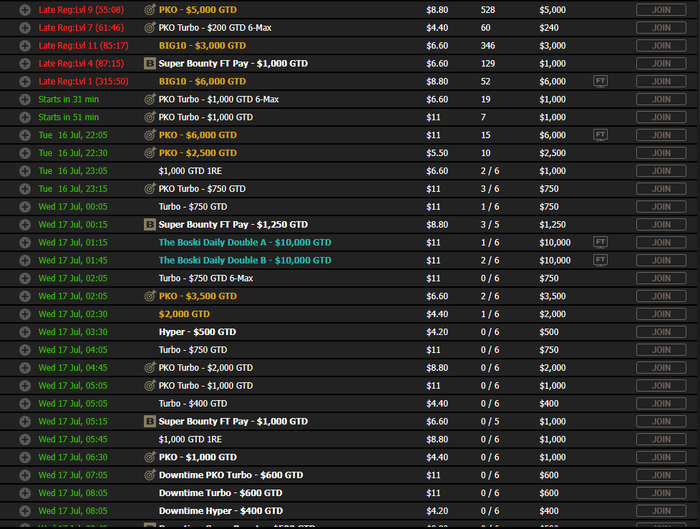This screenshot has width=700, height=529.
Task: Join Tue 22:30 PKO - $2,500 GTD
Action: pos(661,153)
